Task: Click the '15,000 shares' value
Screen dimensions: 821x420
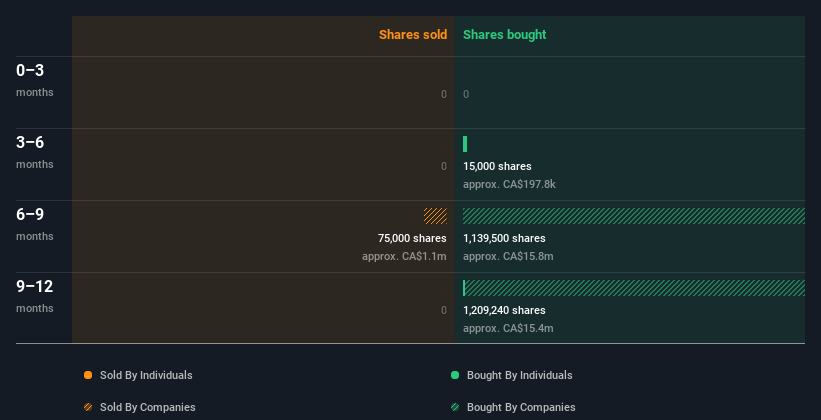Action: coord(497,167)
